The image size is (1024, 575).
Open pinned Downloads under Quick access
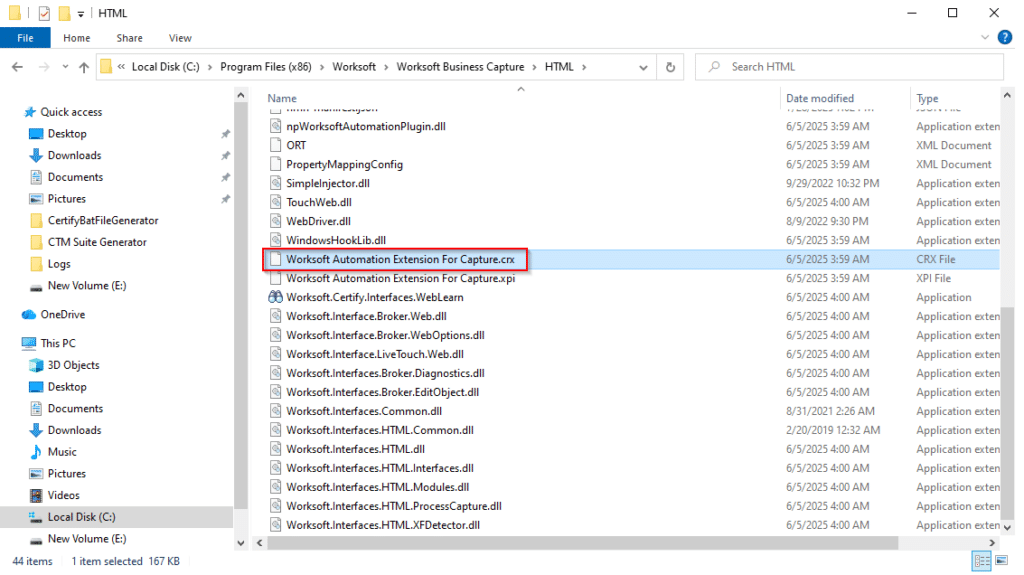click(x=74, y=155)
